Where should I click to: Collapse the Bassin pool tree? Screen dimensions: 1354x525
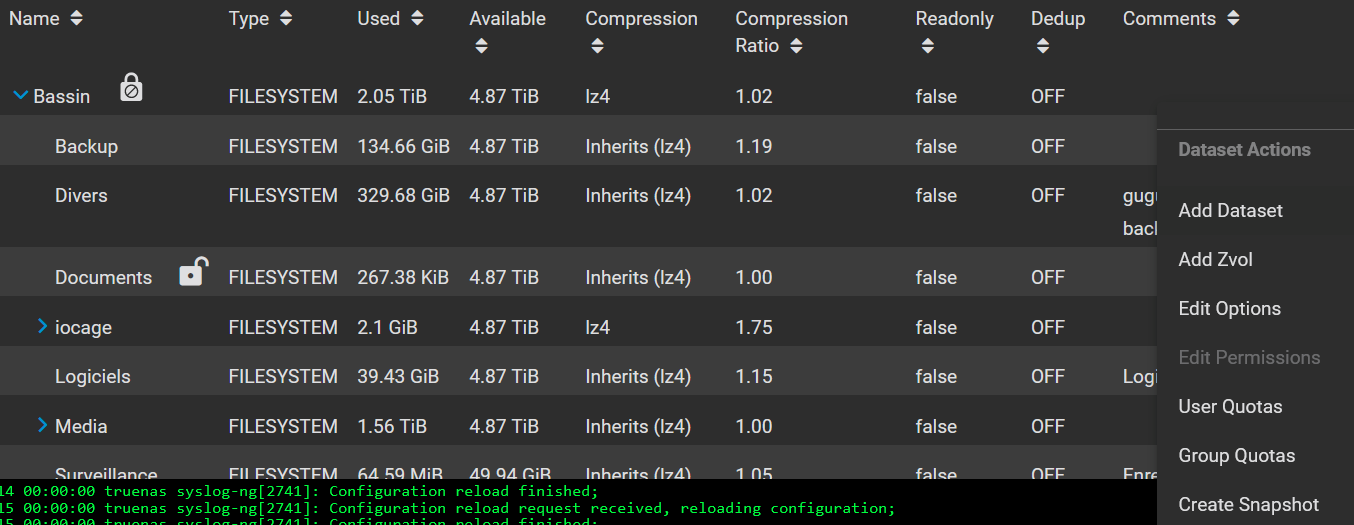(20, 96)
